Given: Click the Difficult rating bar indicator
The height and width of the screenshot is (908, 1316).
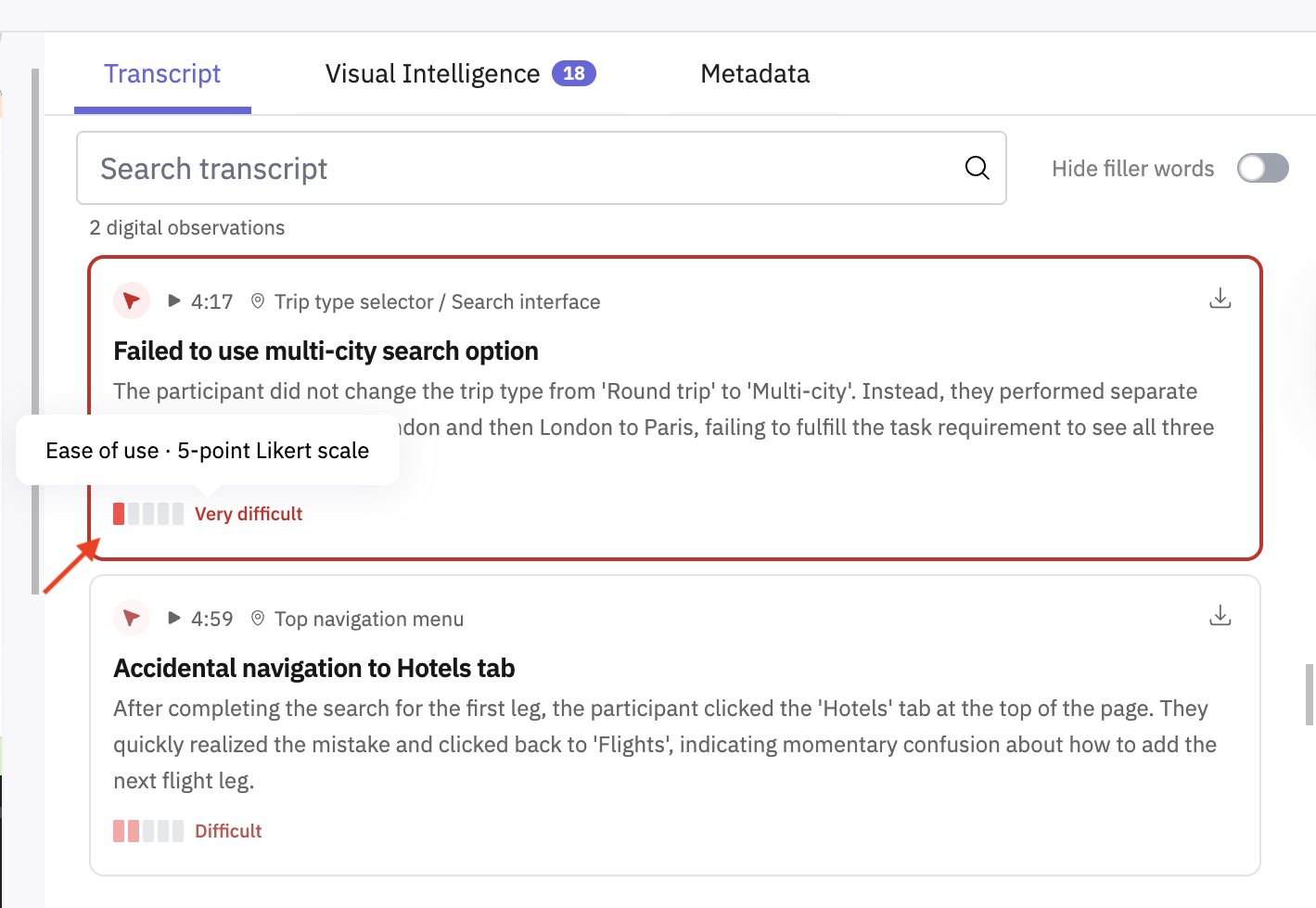Looking at the screenshot, I should tap(148, 831).
